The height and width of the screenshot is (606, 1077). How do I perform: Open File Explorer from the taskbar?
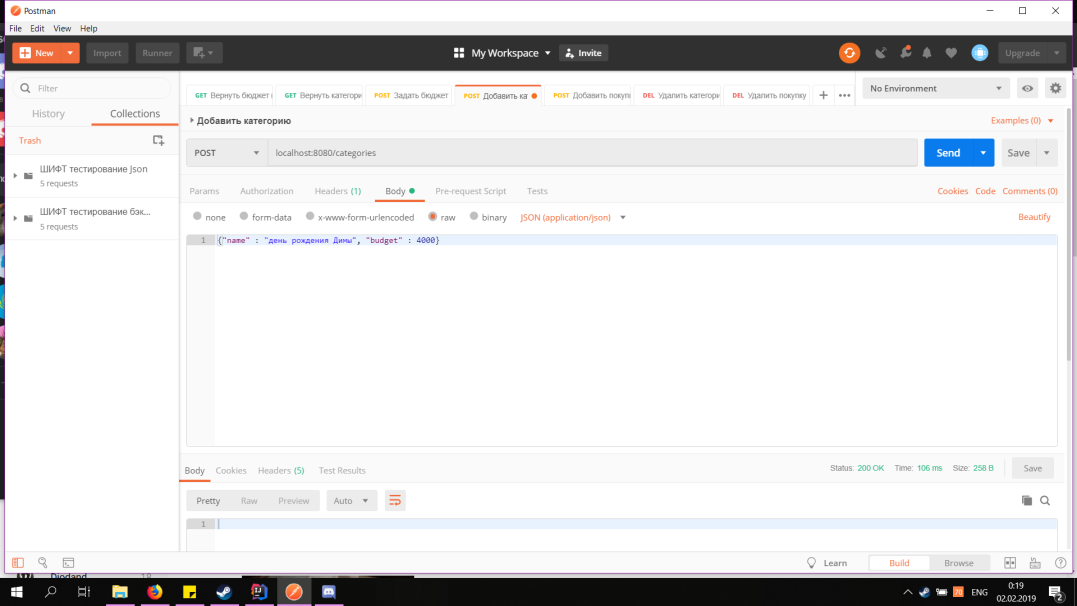(x=120, y=592)
